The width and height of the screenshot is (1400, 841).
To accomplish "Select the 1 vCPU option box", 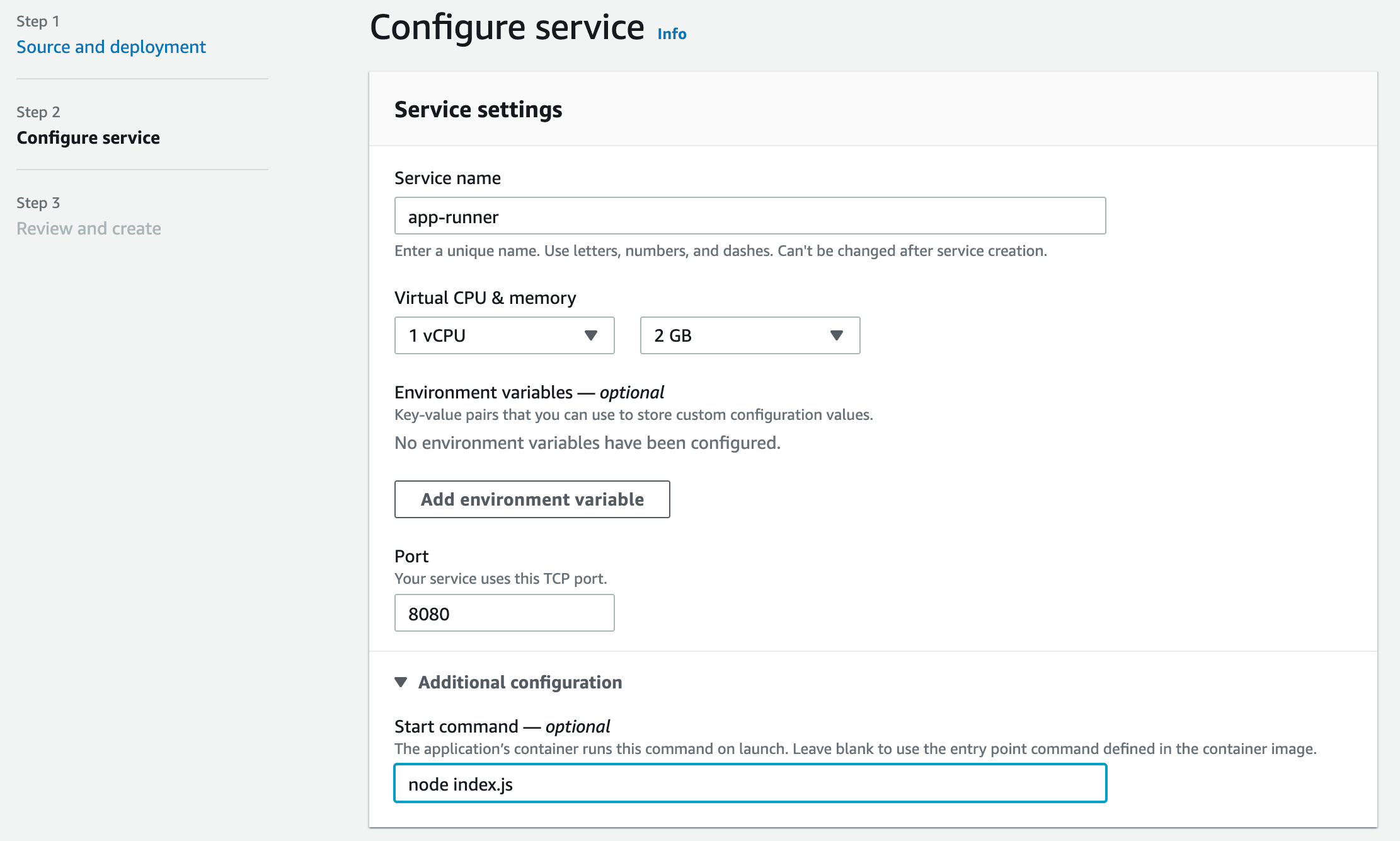I will [x=503, y=335].
